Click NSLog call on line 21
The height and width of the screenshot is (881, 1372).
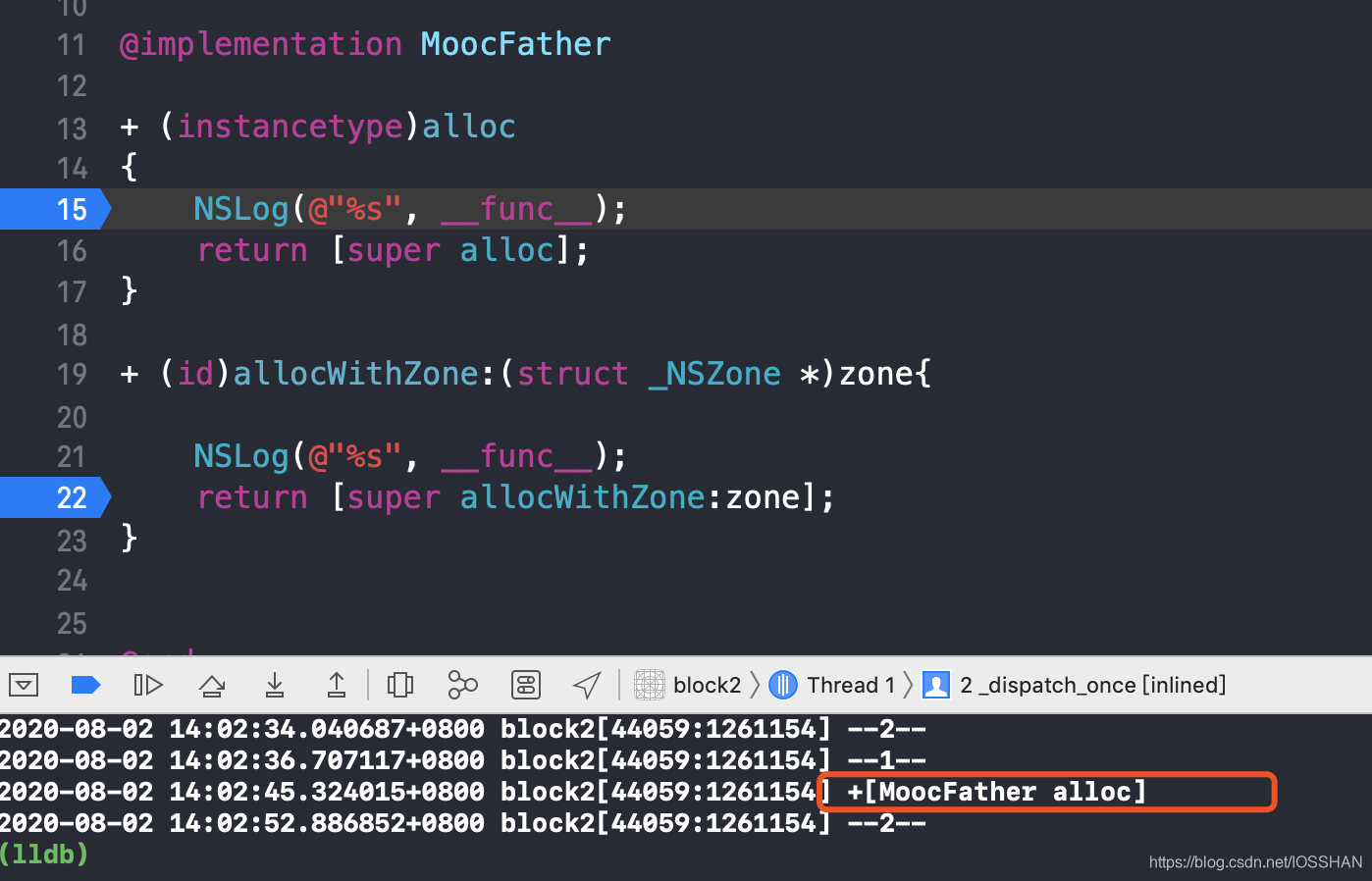coord(240,456)
